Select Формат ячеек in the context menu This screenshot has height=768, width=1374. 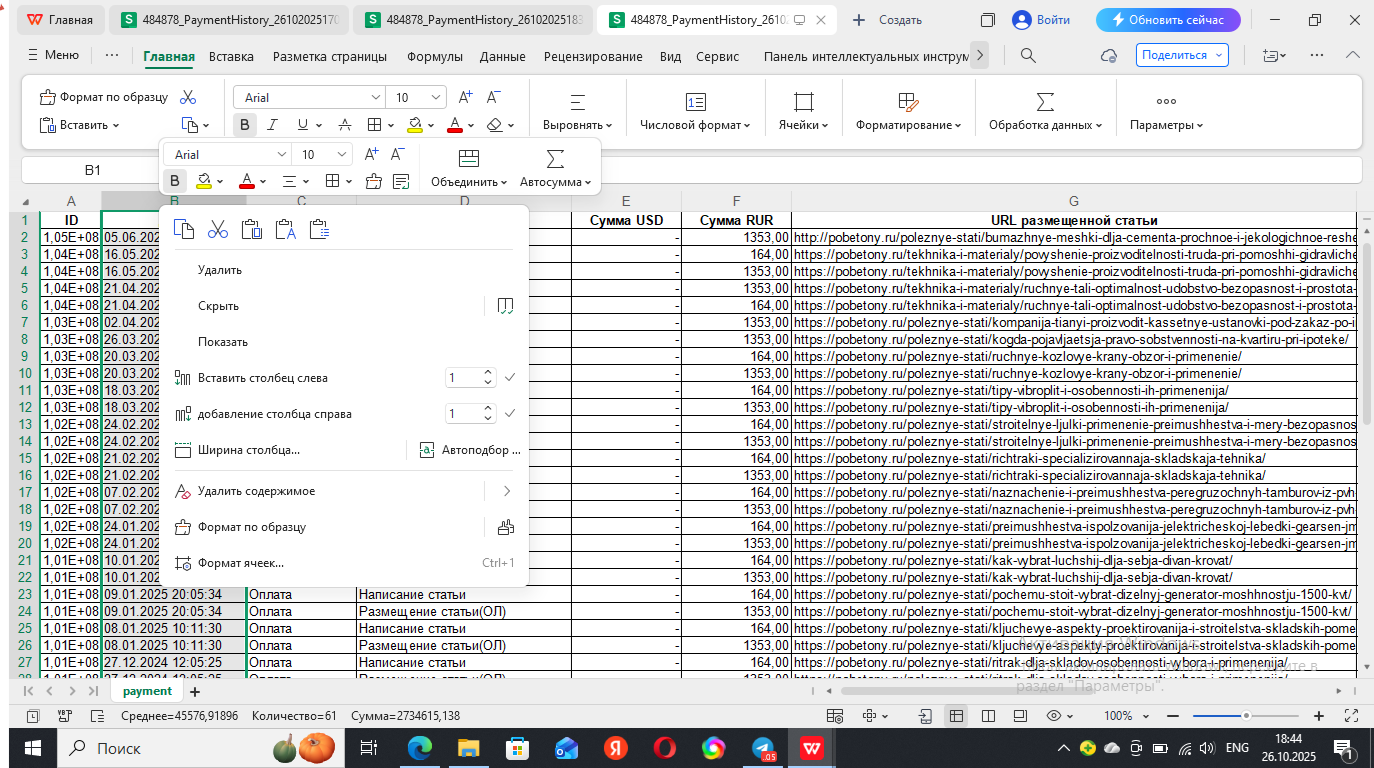click(x=344, y=563)
